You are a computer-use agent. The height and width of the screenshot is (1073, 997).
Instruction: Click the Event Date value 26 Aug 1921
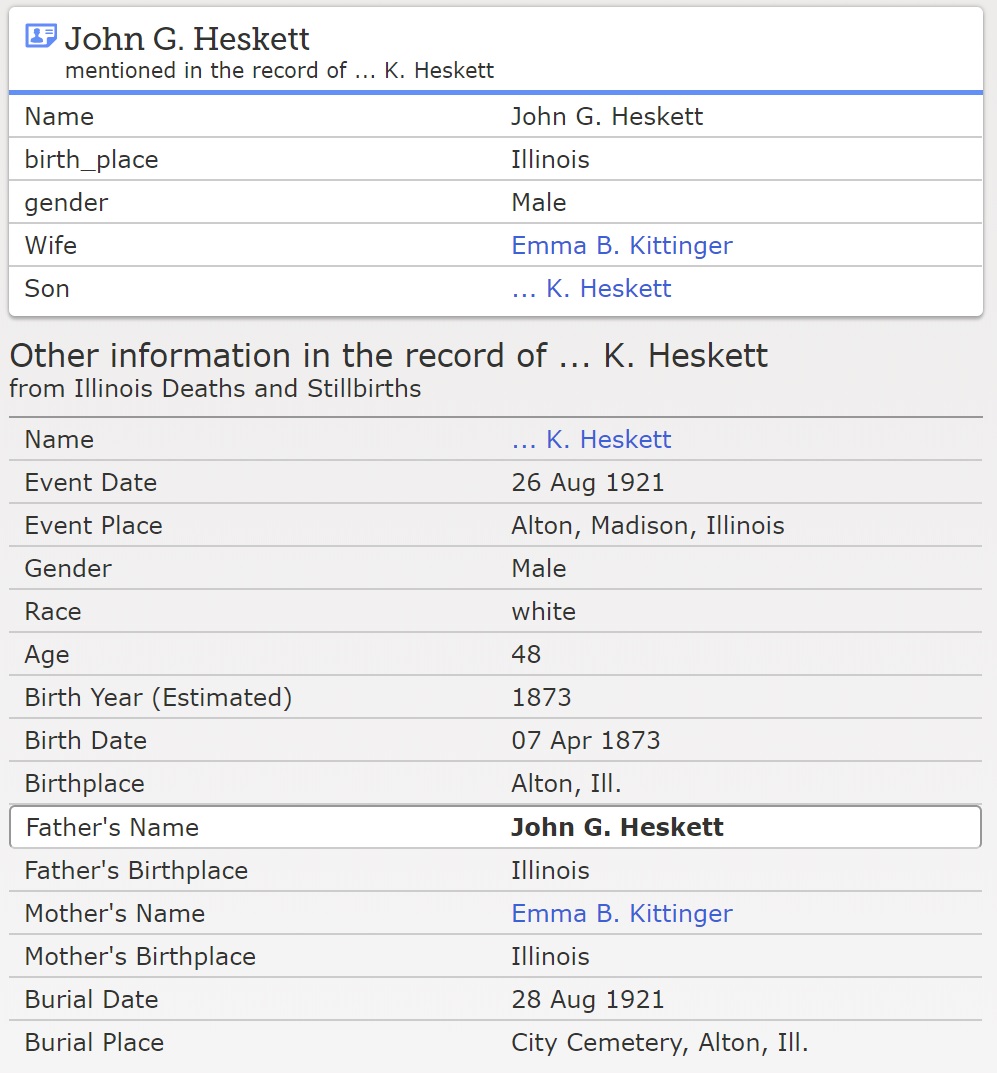[x=587, y=482]
